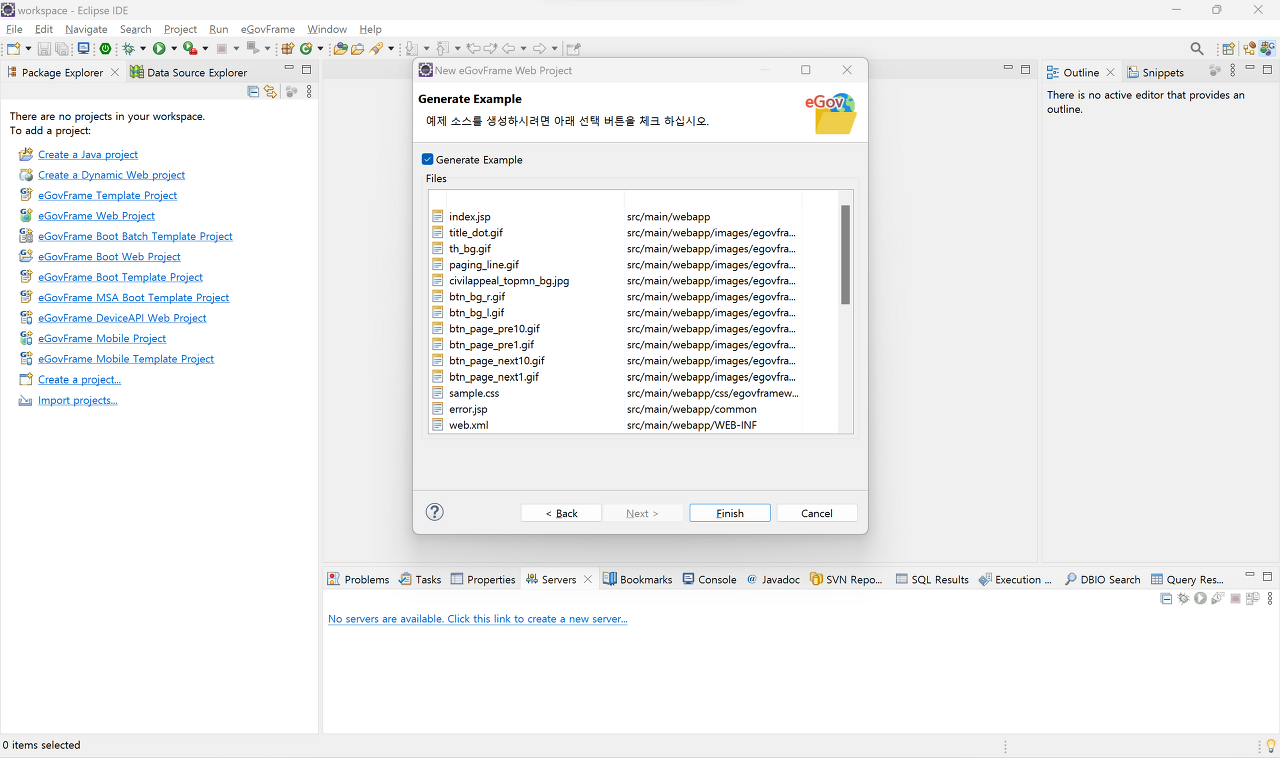
Task: Click the green Run toolbar icon
Action: 159,48
